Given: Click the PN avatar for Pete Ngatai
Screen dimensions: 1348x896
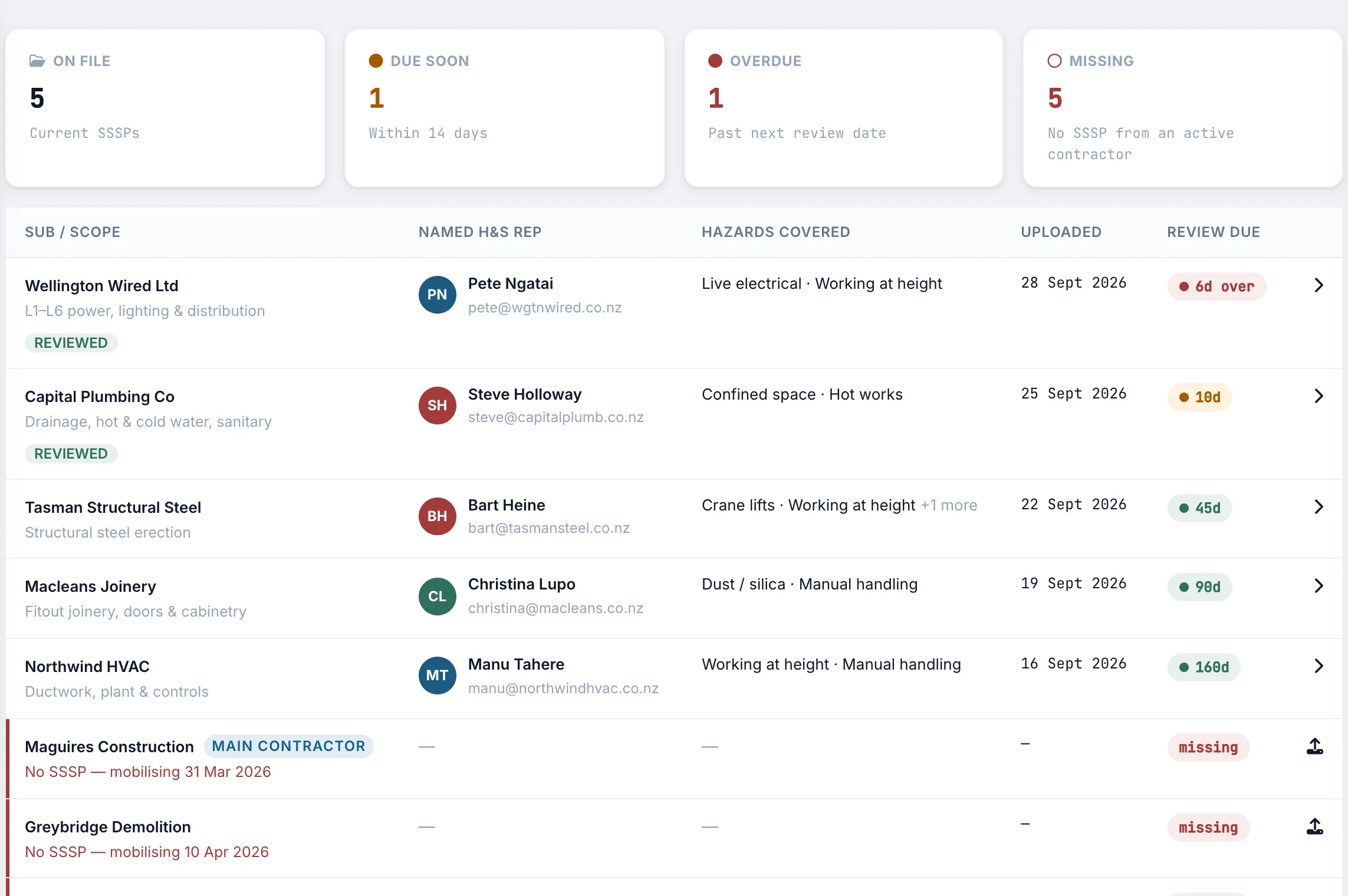Looking at the screenshot, I should click(437, 295).
